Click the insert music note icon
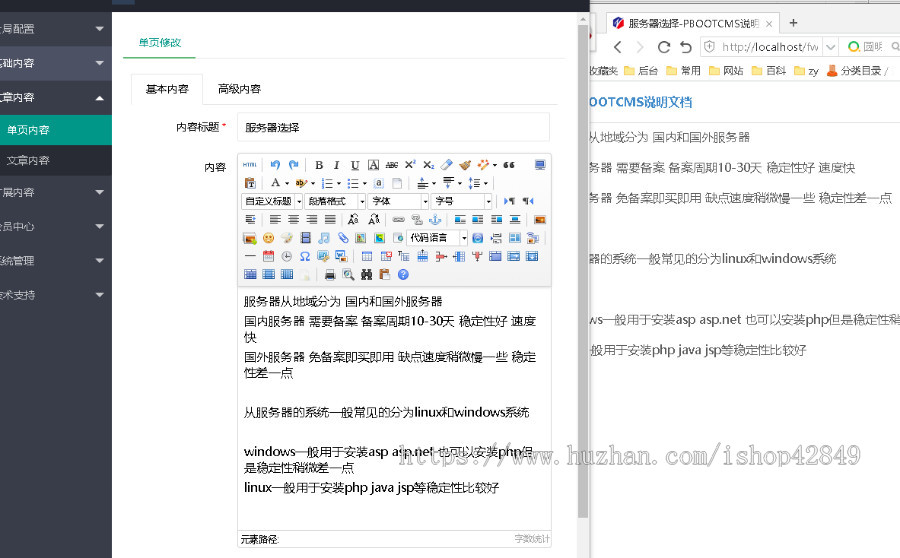 click(x=324, y=238)
